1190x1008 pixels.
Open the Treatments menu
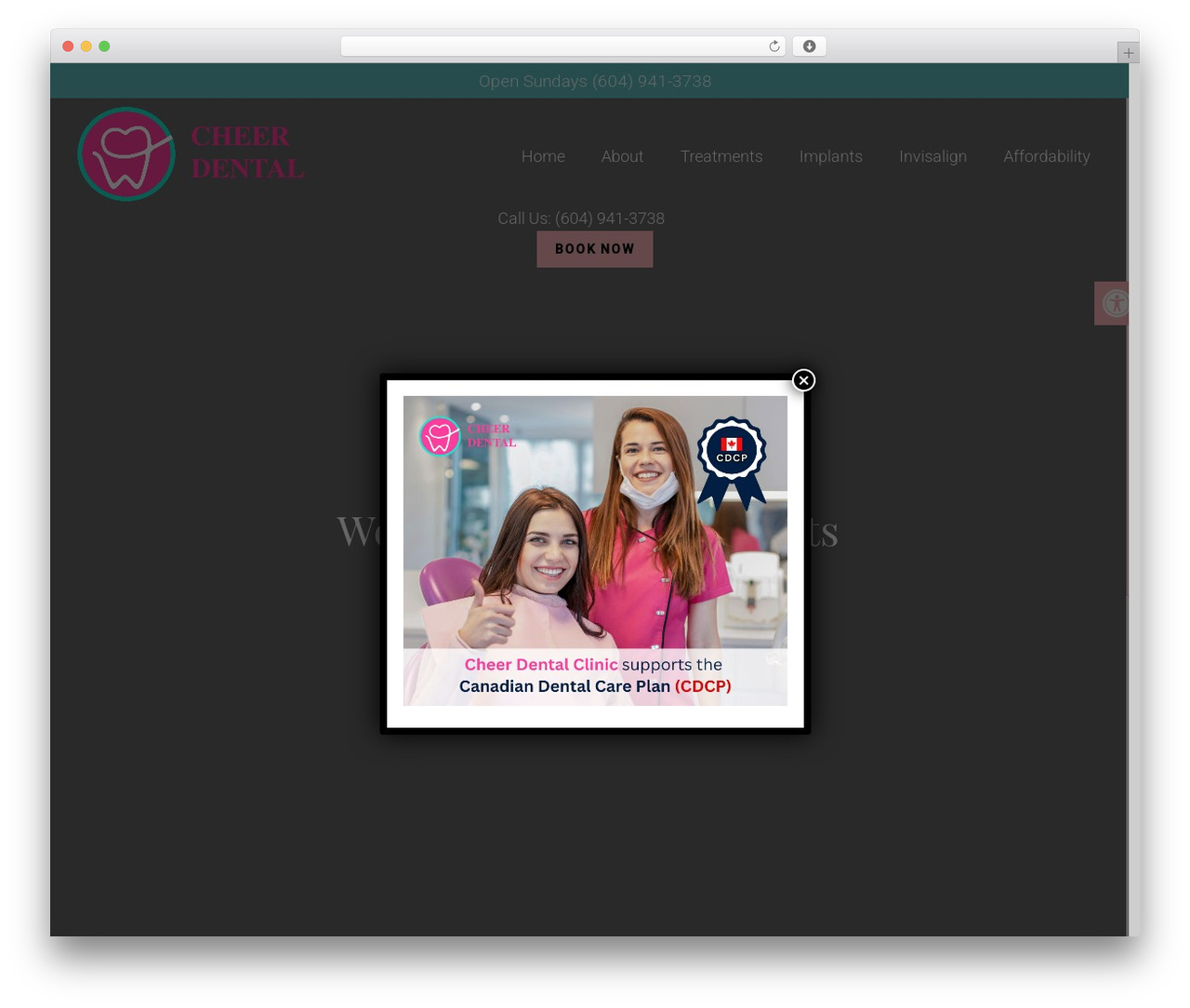(721, 156)
